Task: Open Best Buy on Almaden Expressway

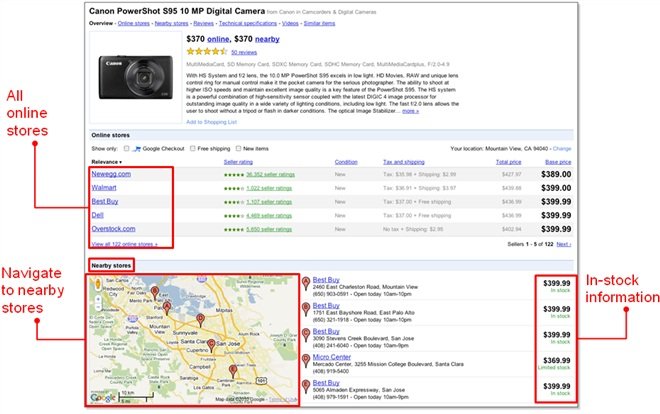Action: [326, 382]
